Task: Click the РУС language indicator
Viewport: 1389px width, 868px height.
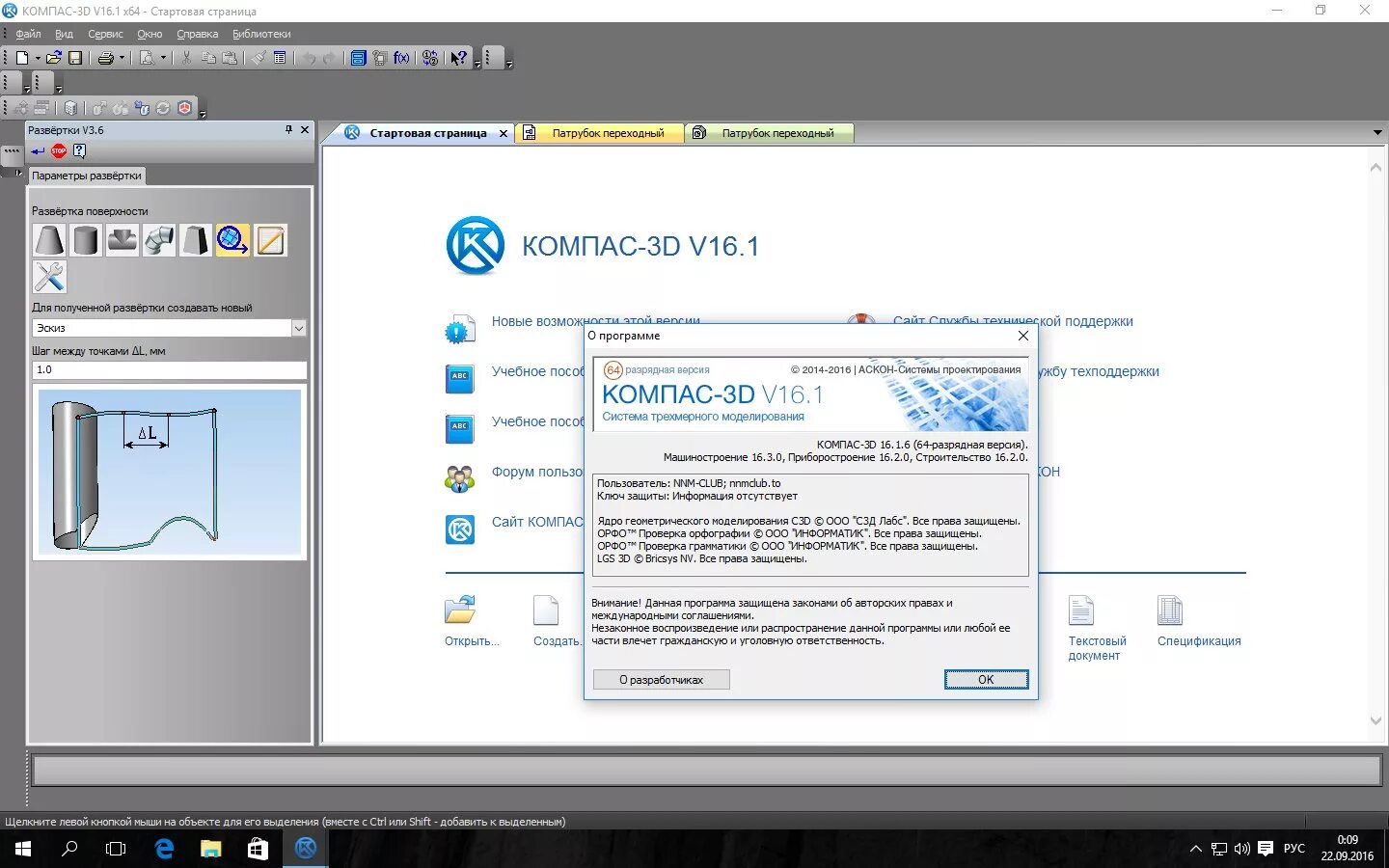Action: coord(1294,849)
